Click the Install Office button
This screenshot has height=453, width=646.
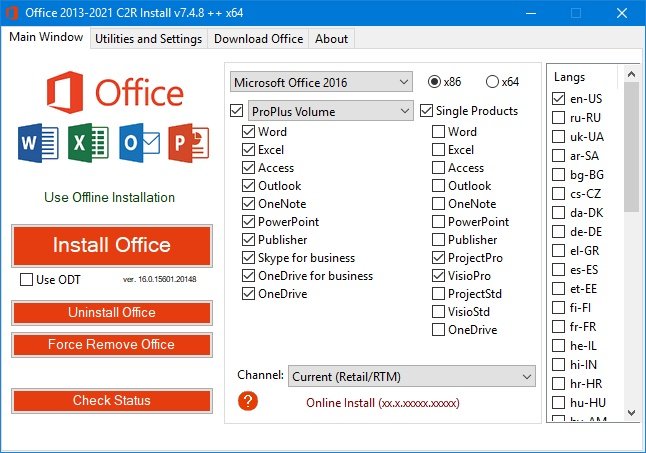pos(112,245)
